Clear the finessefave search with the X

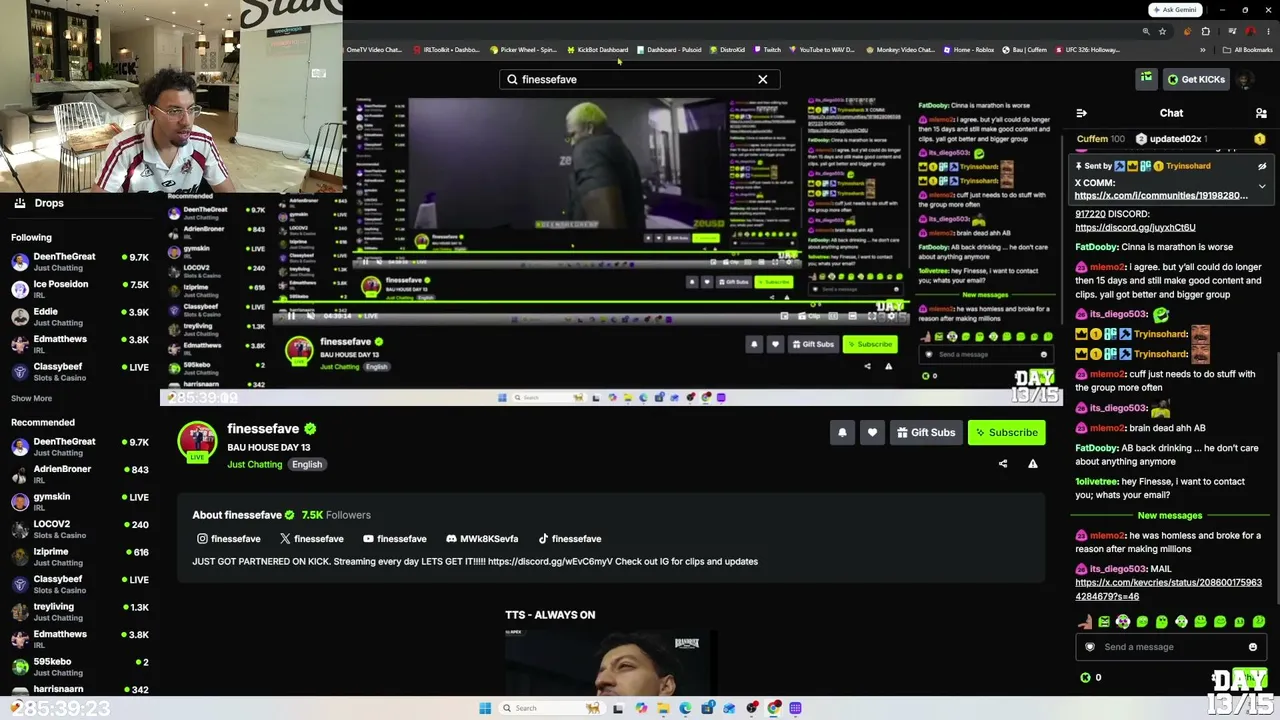(763, 79)
